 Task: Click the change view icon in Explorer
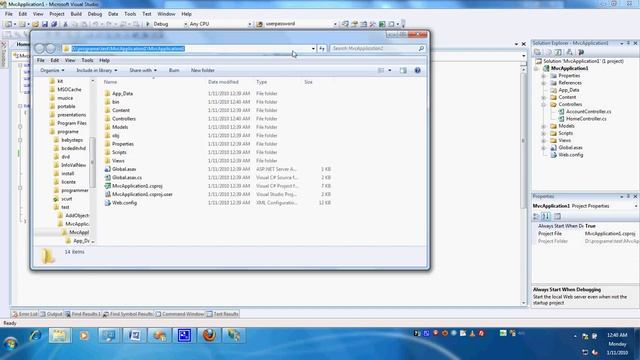(381, 71)
